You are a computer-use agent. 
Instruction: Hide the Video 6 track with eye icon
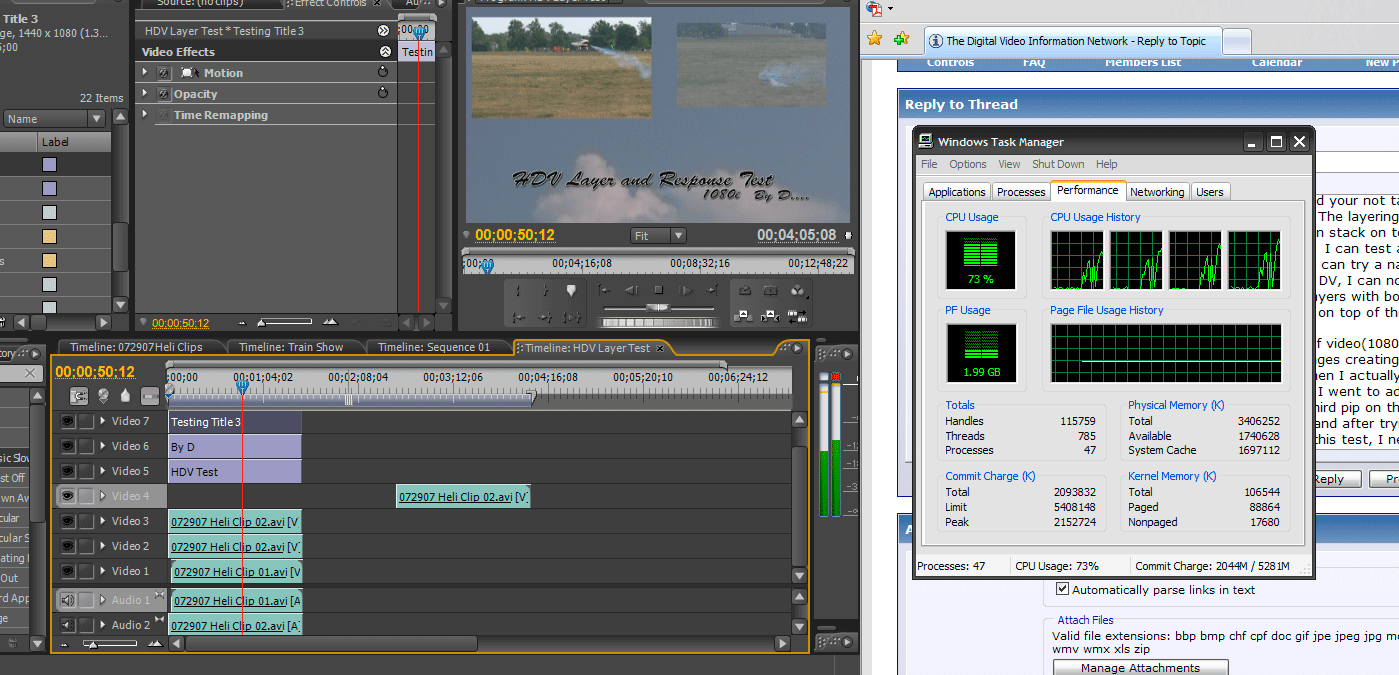click(67, 446)
